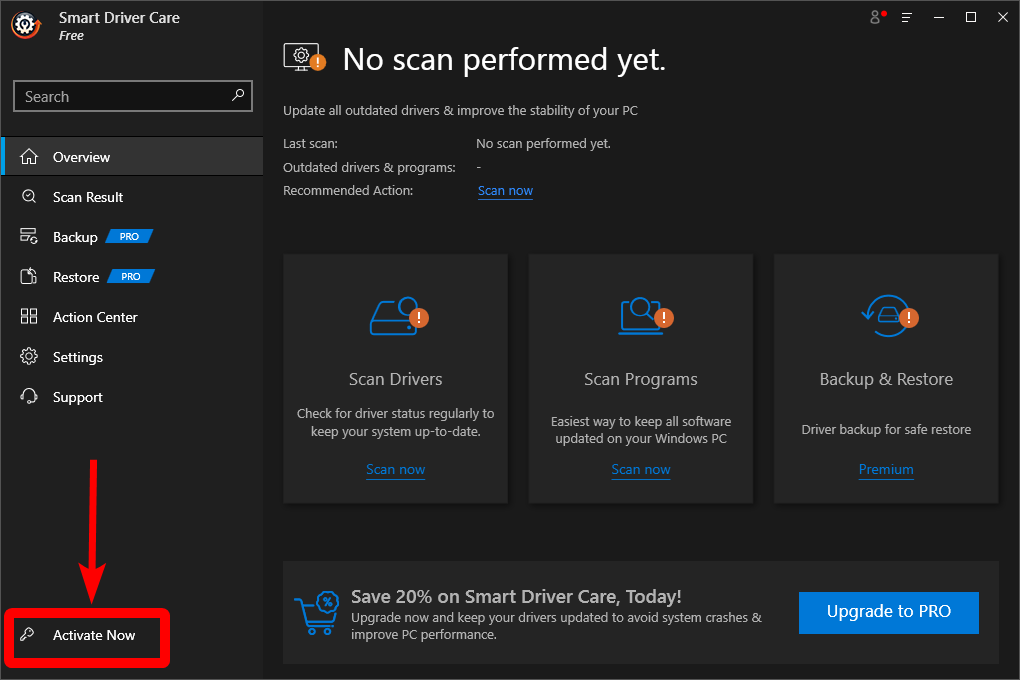Click 'Save 20% on Smart Driver Care, Today!' text
The height and width of the screenshot is (680, 1020).
click(516, 596)
